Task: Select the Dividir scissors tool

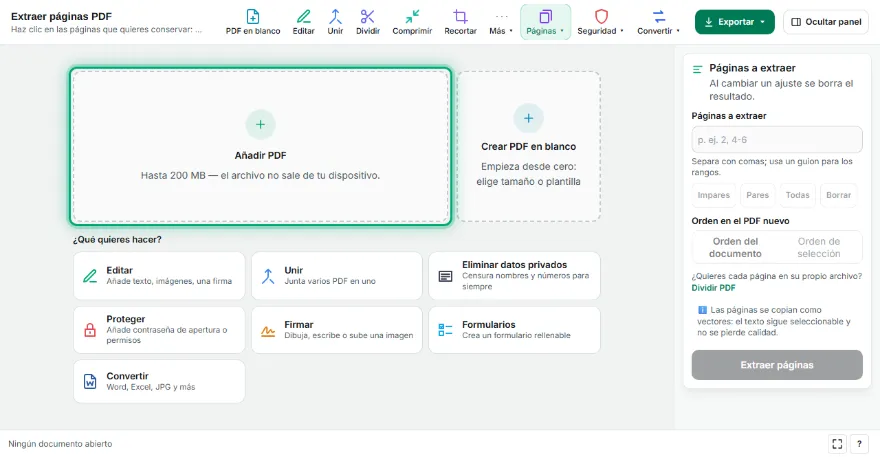Action: click(x=368, y=22)
